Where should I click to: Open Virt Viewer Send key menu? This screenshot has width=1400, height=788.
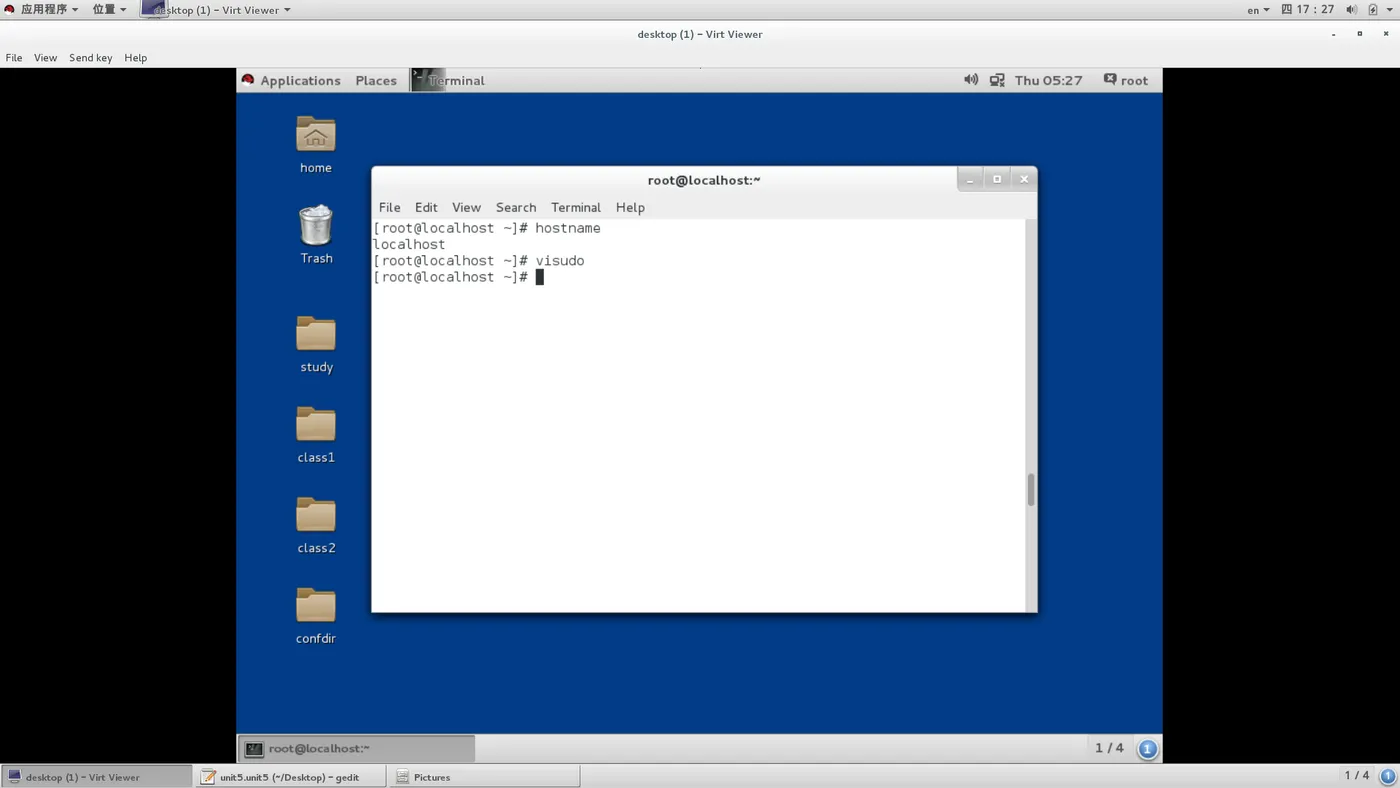click(x=90, y=57)
